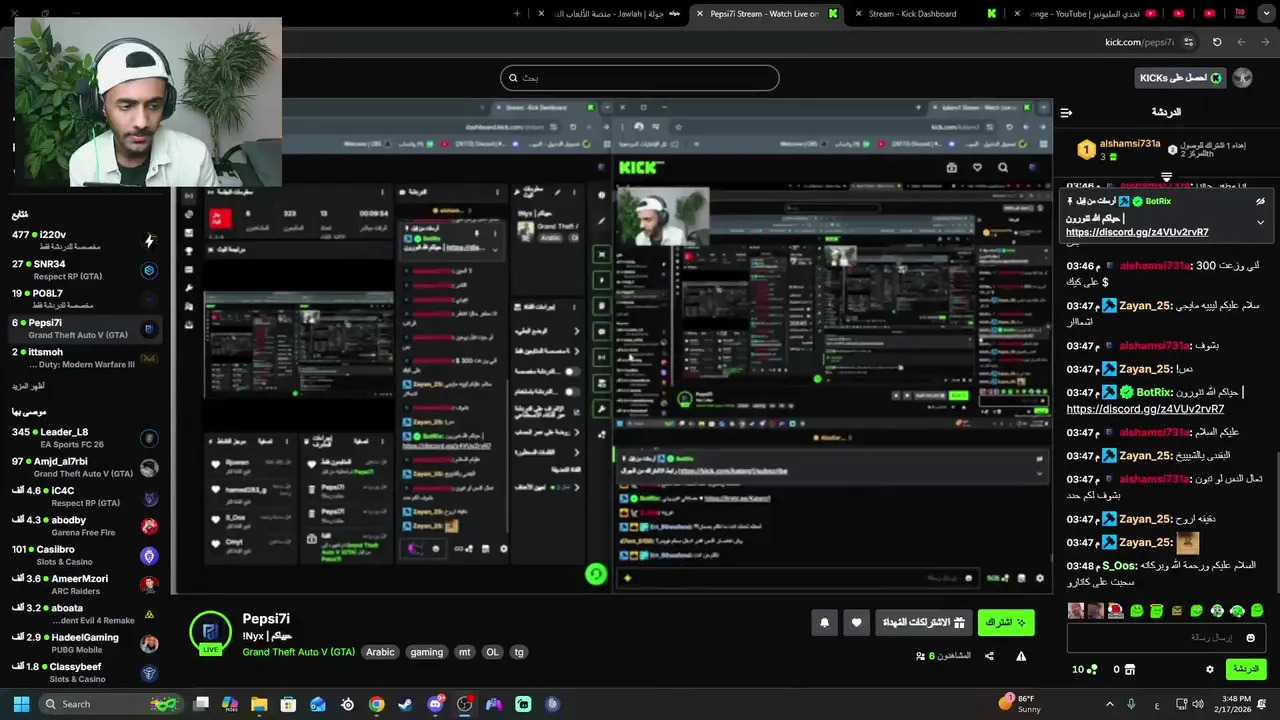The width and height of the screenshot is (1280, 720).
Task: Select the OL tag
Action: (492, 652)
